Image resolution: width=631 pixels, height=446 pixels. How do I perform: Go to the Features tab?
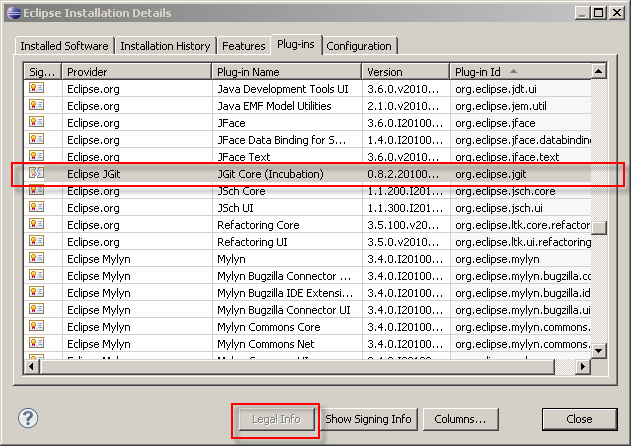tap(243, 46)
